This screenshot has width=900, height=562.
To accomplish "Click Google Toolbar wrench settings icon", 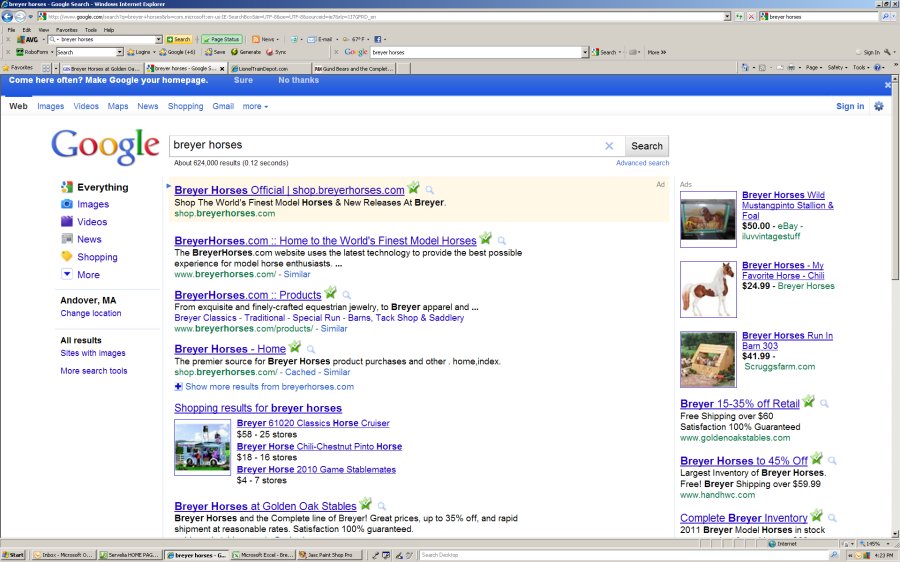I will (887, 52).
